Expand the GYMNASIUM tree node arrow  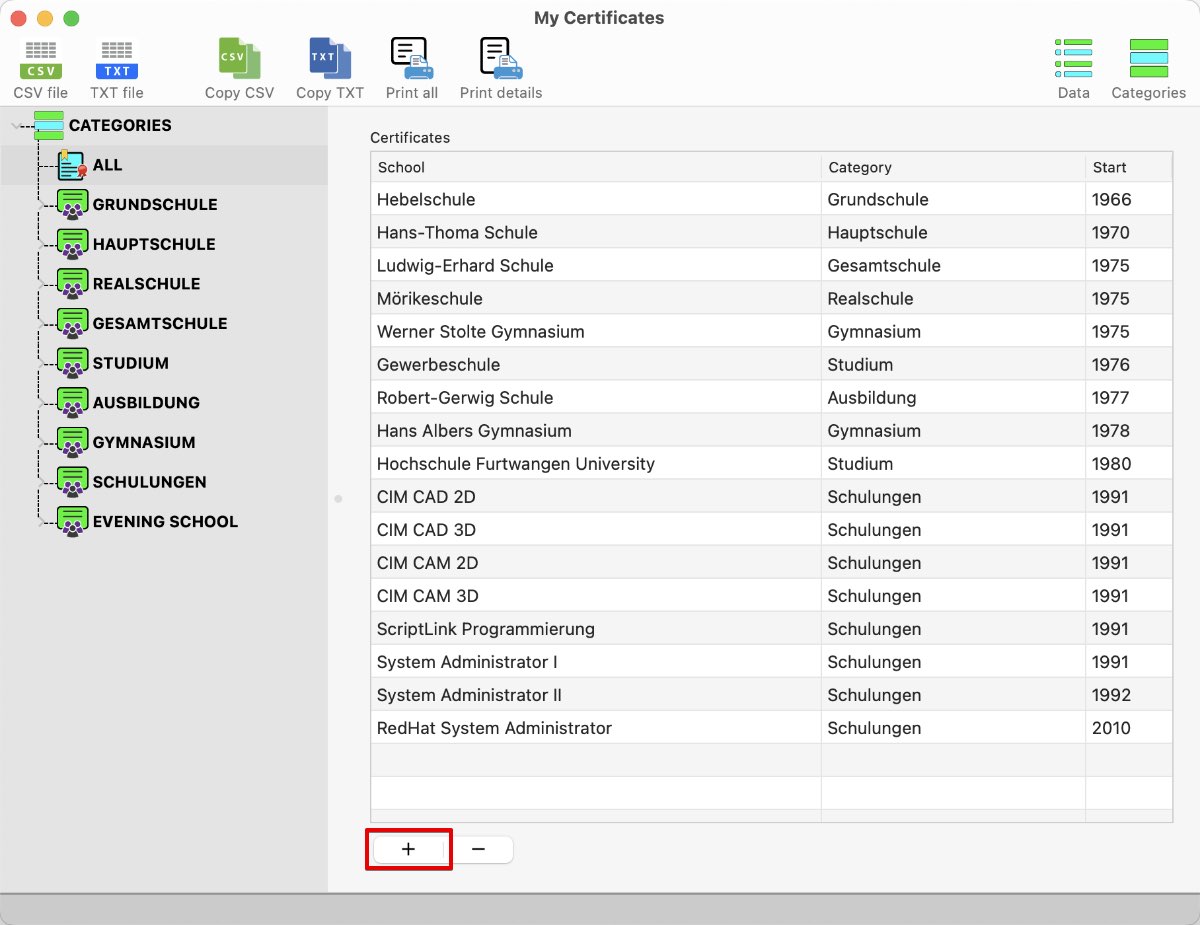(x=41, y=443)
